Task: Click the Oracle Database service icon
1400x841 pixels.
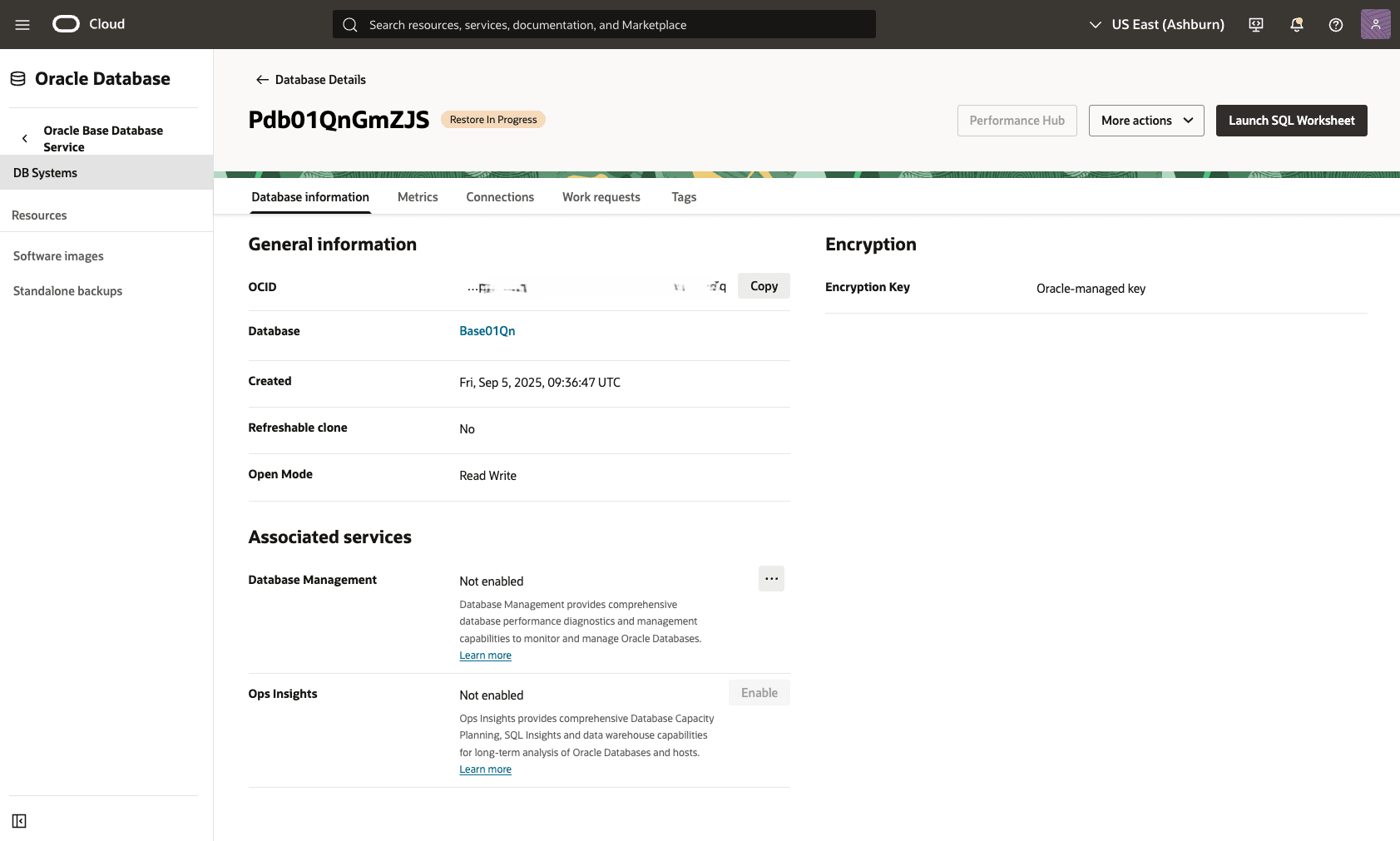Action: 17,77
